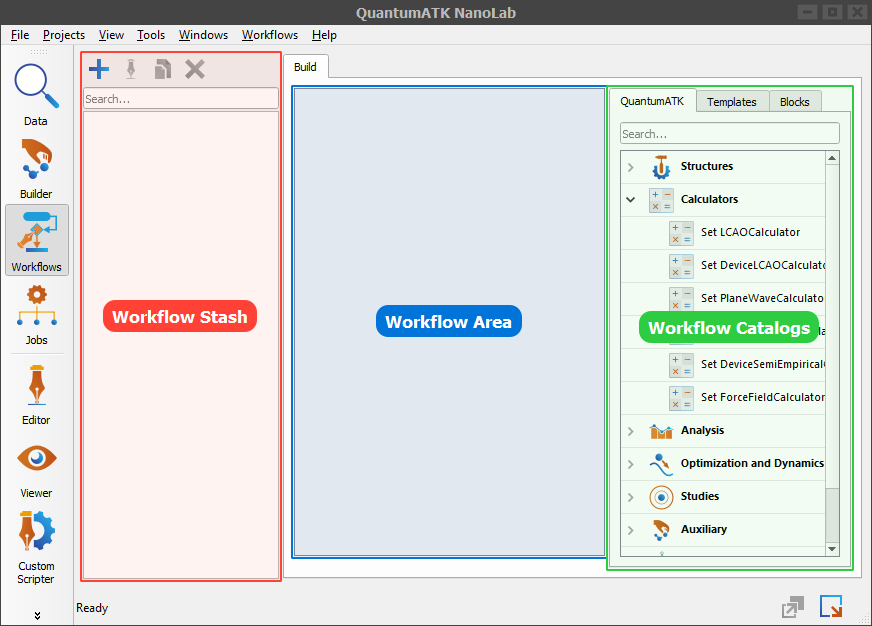This screenshot has height=626, width=872.
Task: Click the blue resize arrow icon
Action: (831, 606)
